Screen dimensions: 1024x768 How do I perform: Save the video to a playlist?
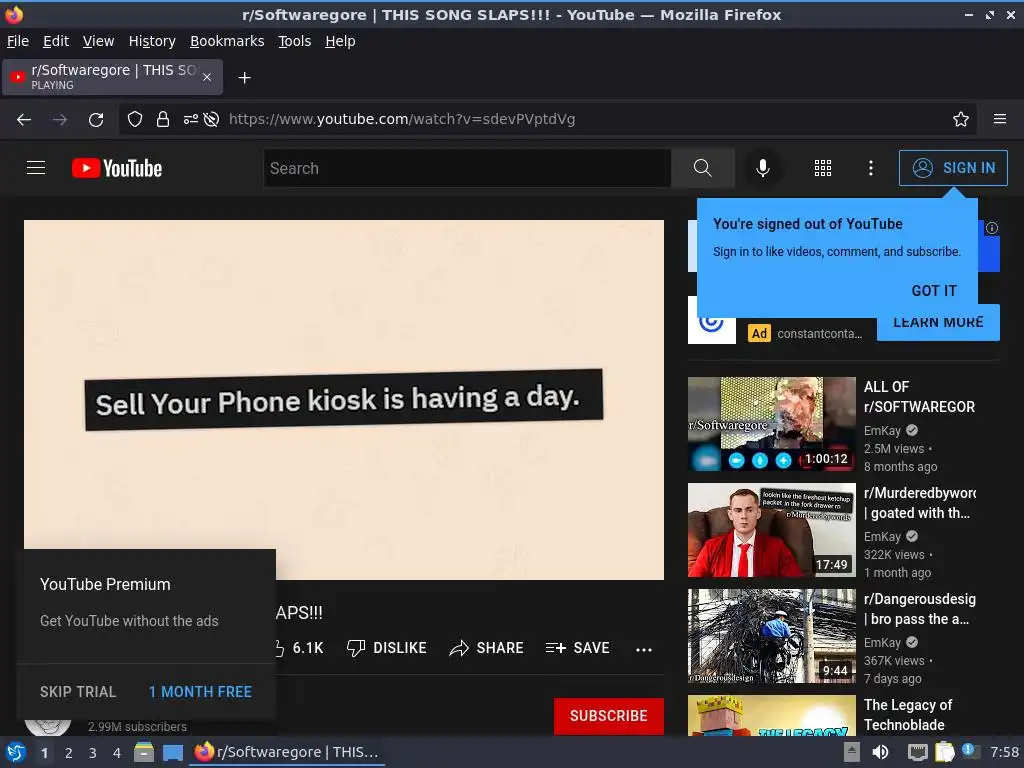tap(577, 648)
